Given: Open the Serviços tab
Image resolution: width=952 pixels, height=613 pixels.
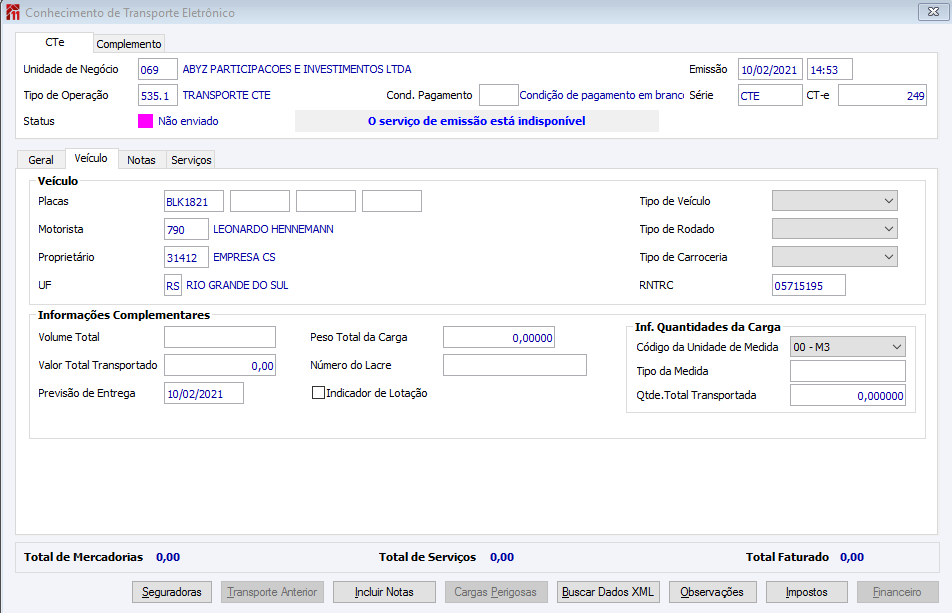Looking at the screenshot, I should [191, 160].
